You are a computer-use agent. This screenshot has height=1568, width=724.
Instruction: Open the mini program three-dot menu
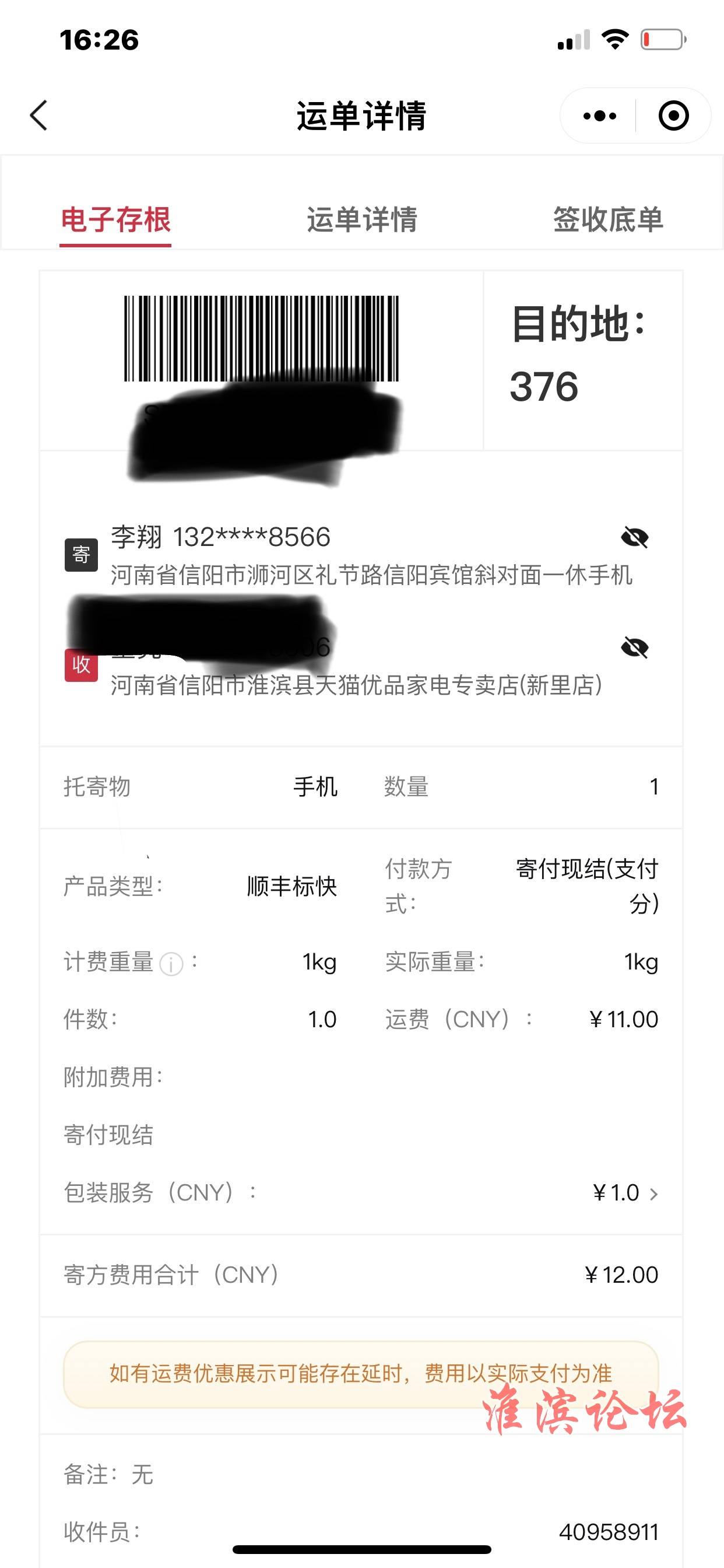[x=599, y=116]
